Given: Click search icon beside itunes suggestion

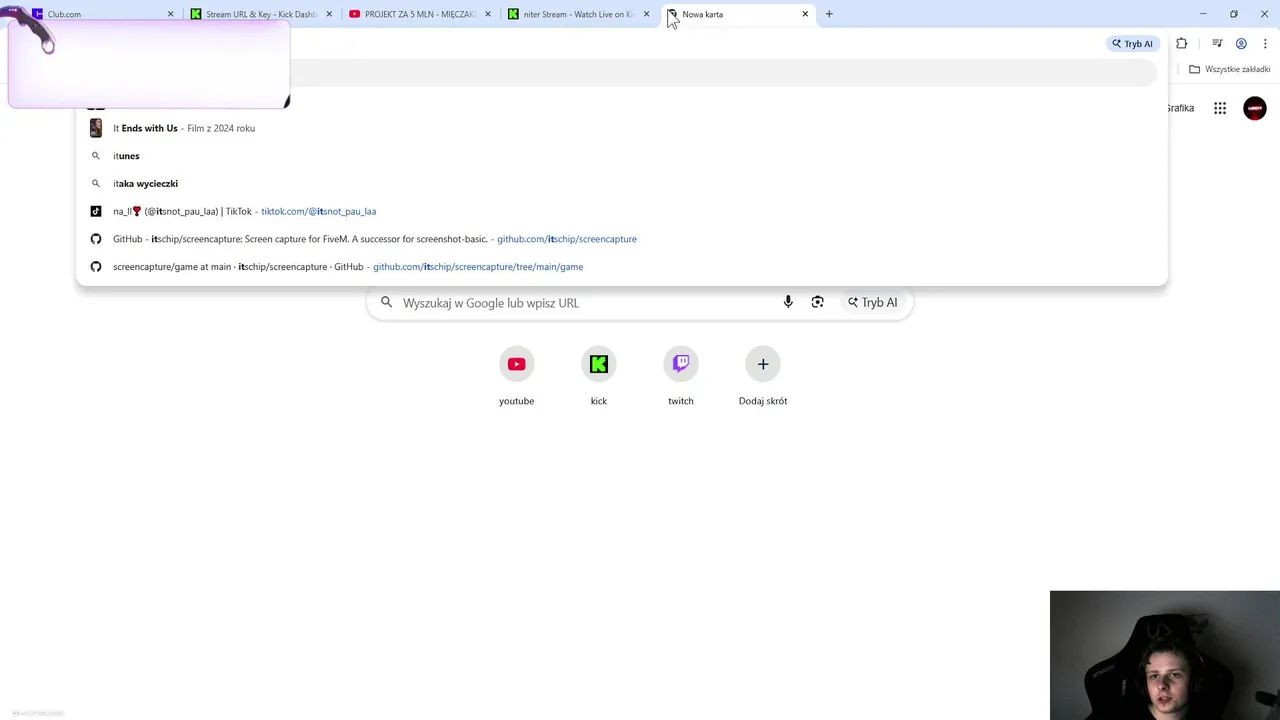Looking at the screenshot, I should [96, 156].
